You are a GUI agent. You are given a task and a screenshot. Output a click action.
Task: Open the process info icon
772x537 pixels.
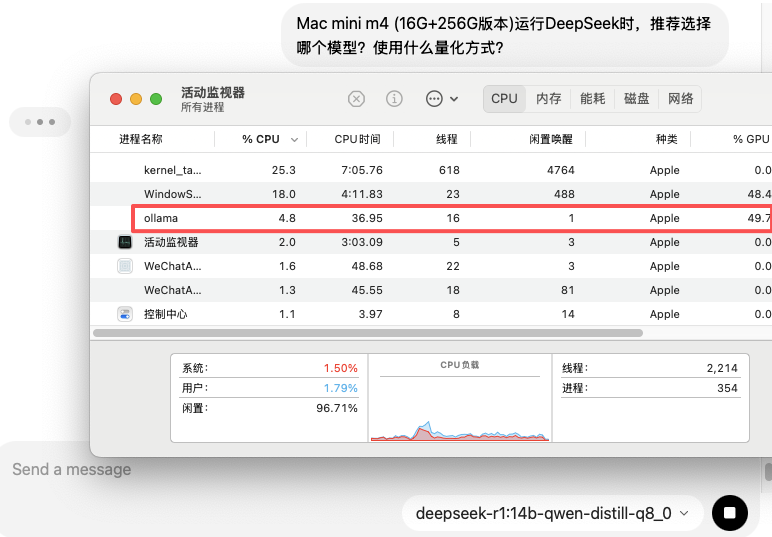click(394, 99)
